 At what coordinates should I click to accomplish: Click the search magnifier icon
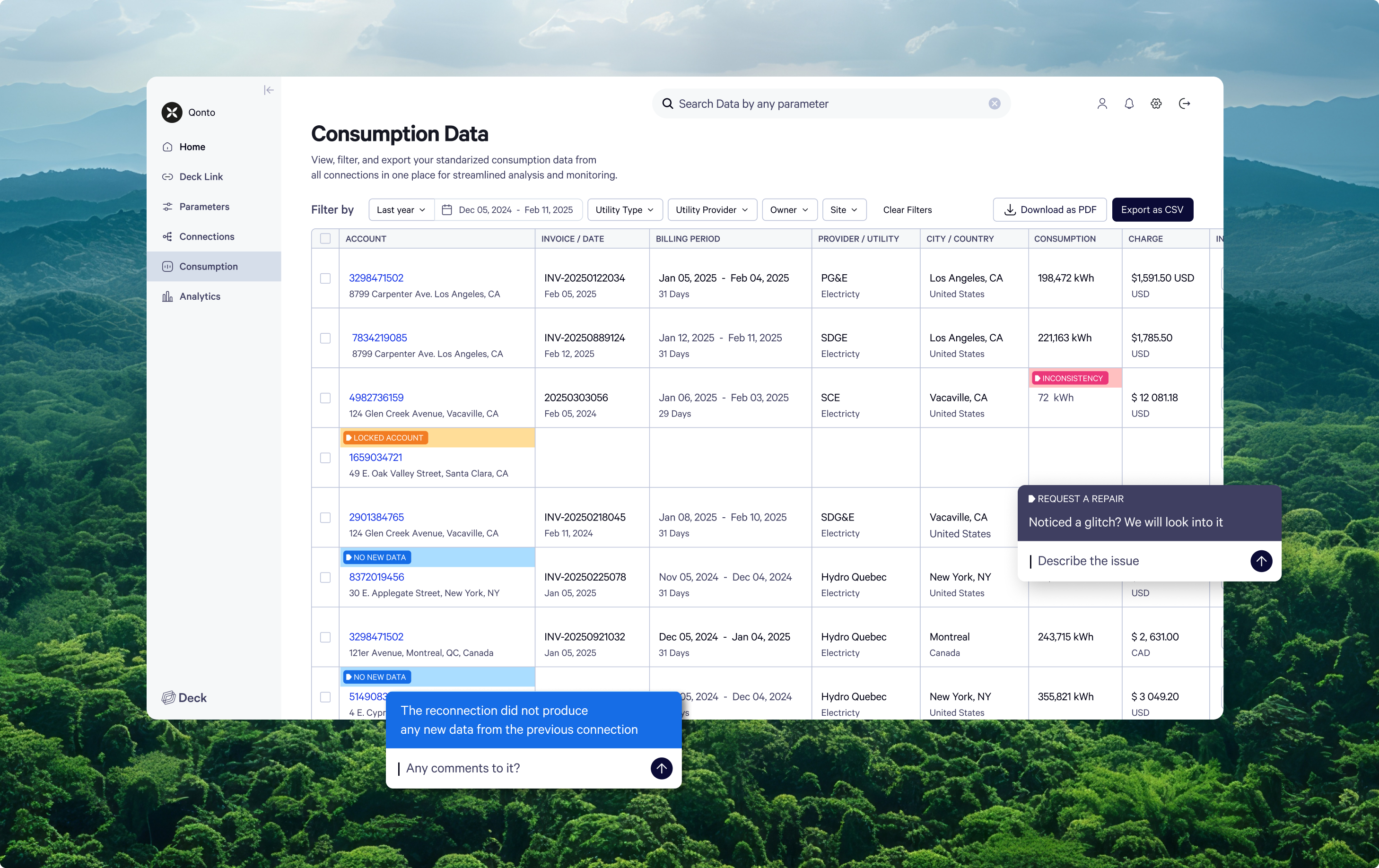point(667,104)
